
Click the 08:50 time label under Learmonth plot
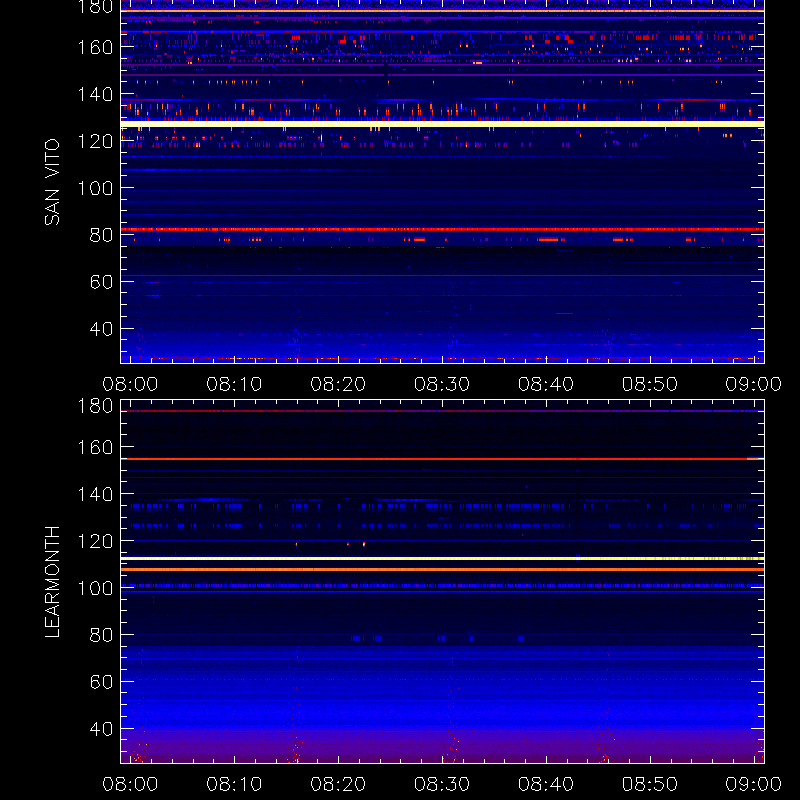coord(649,784)
